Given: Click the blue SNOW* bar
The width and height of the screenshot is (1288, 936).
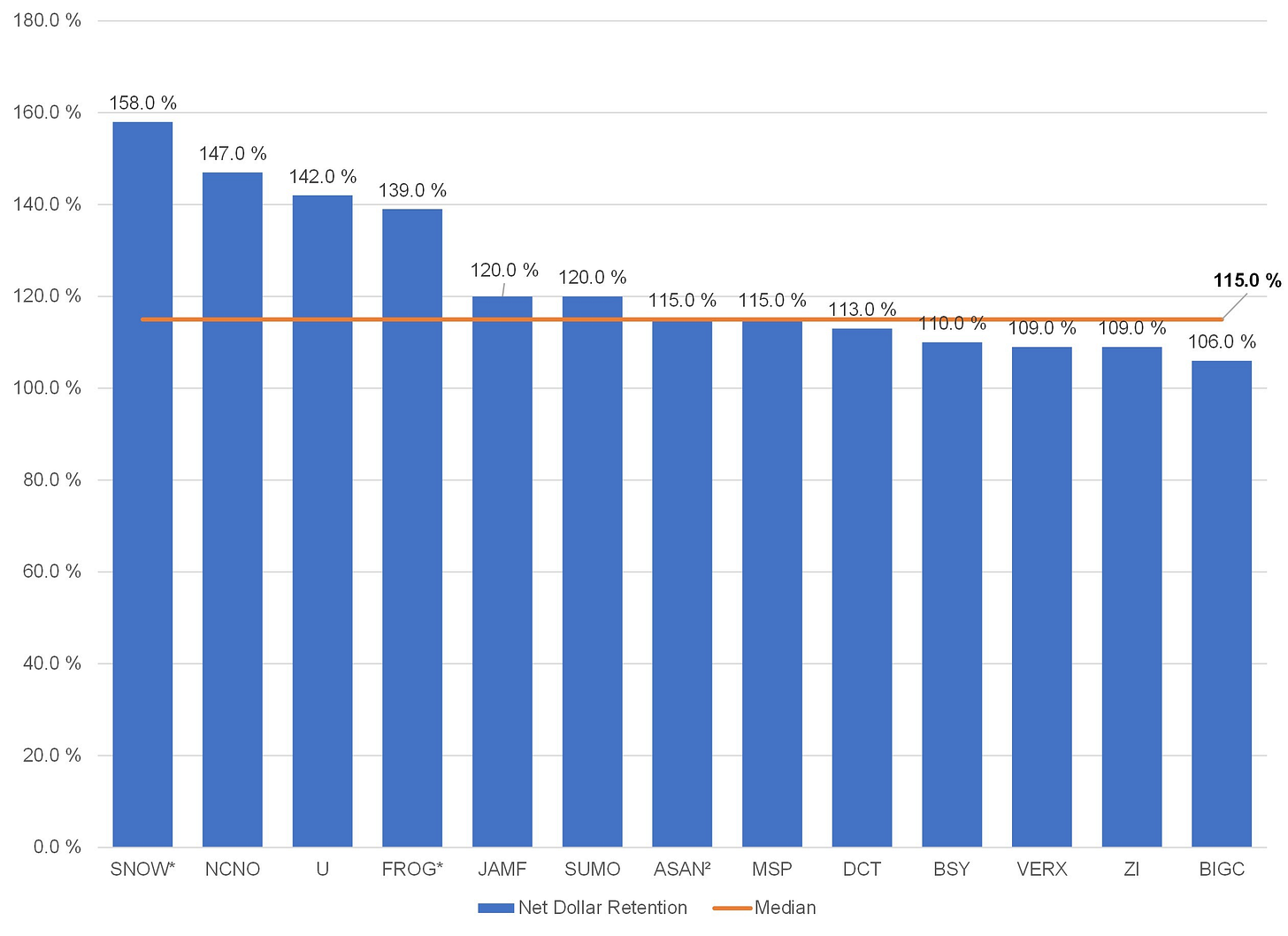Looking at the screenshot, I should 142,484.
